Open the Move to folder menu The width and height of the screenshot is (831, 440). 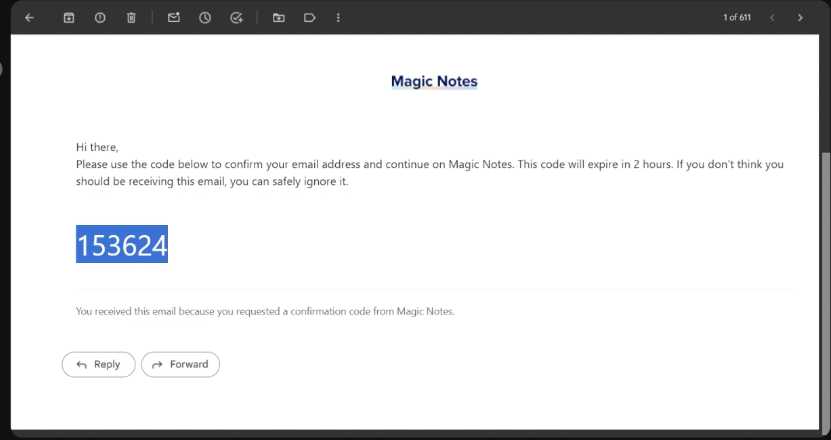coord(278,18)
